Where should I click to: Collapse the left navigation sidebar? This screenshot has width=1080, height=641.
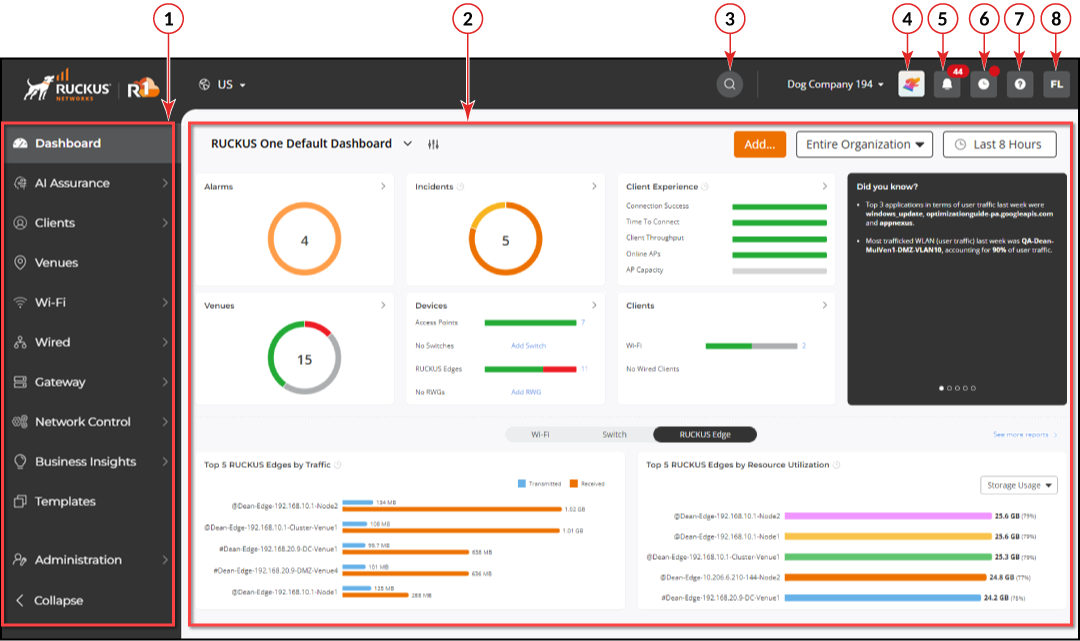pyautogui.click(x=58, y=600)
